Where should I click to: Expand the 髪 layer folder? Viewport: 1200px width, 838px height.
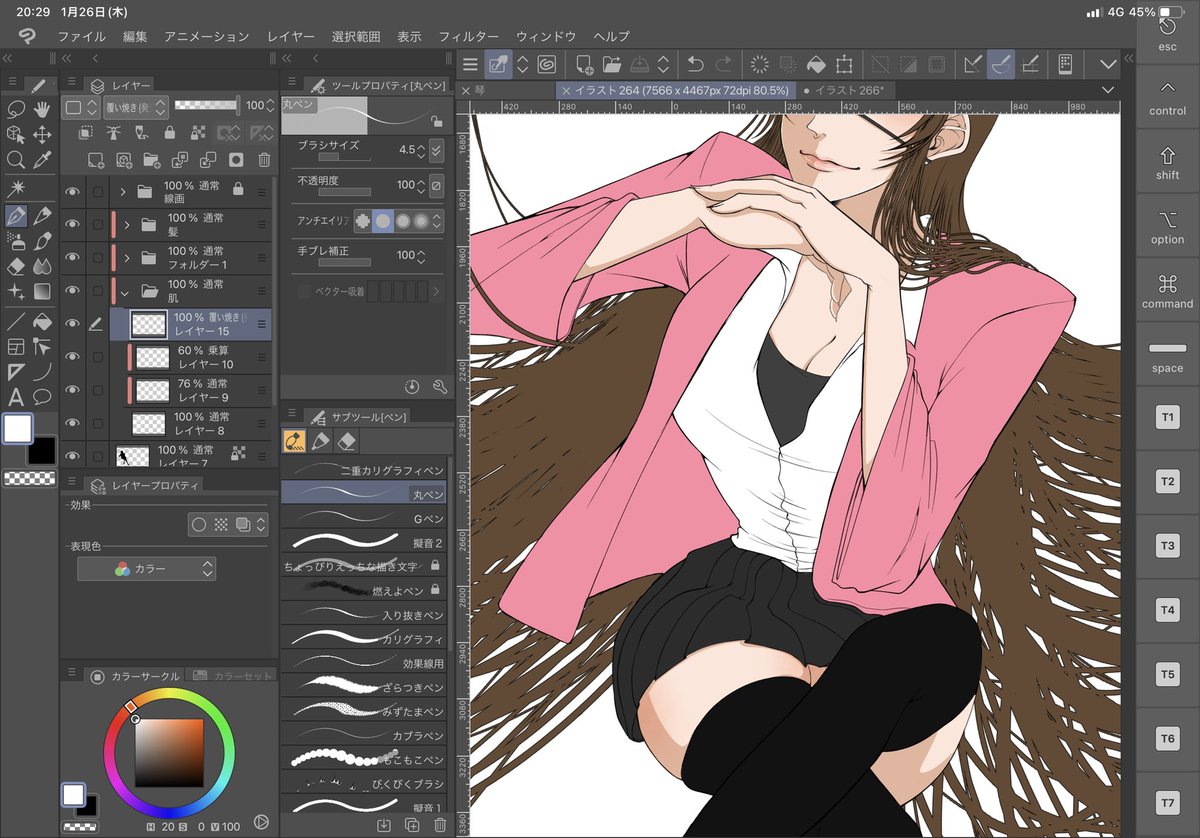click(x=127, y=225)
